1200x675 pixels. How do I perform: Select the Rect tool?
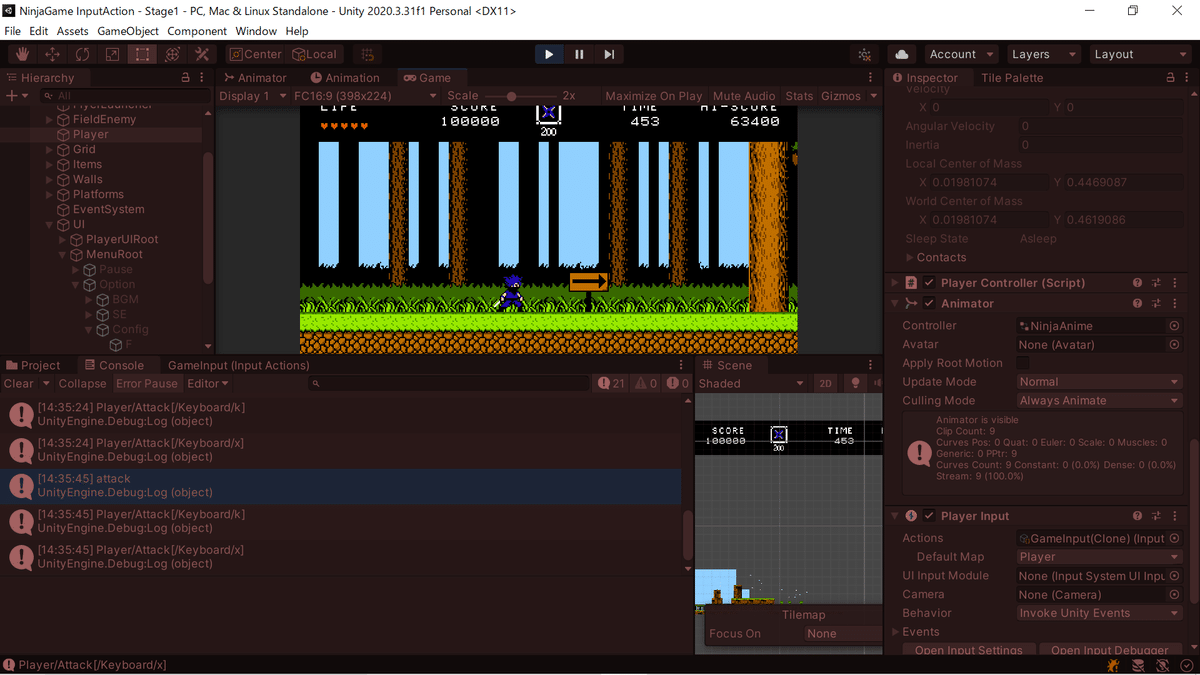click(142, 54)
